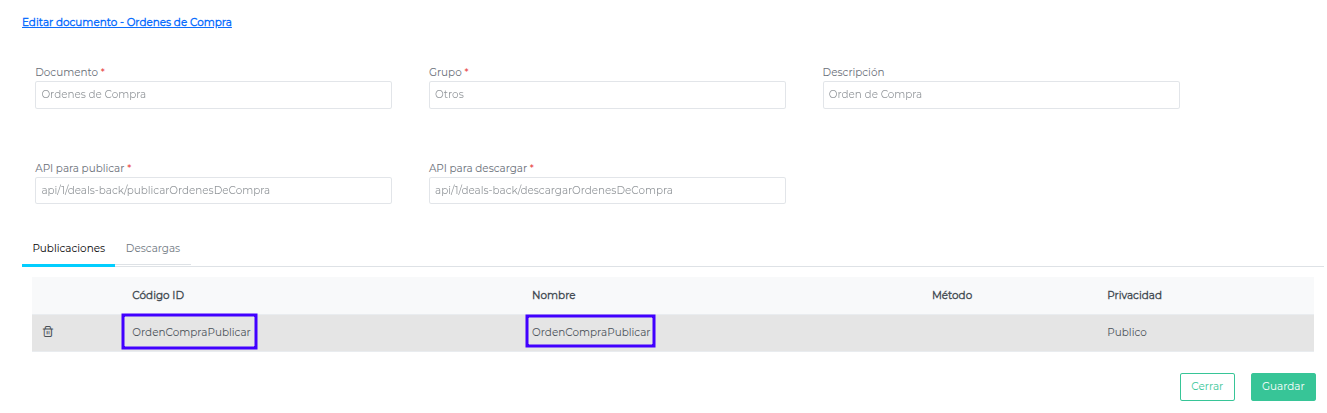Image resolution: width=1327 pixels, height=413 pixels.
Task: Select the Descripción text box
Action: tap(1000, 95)
